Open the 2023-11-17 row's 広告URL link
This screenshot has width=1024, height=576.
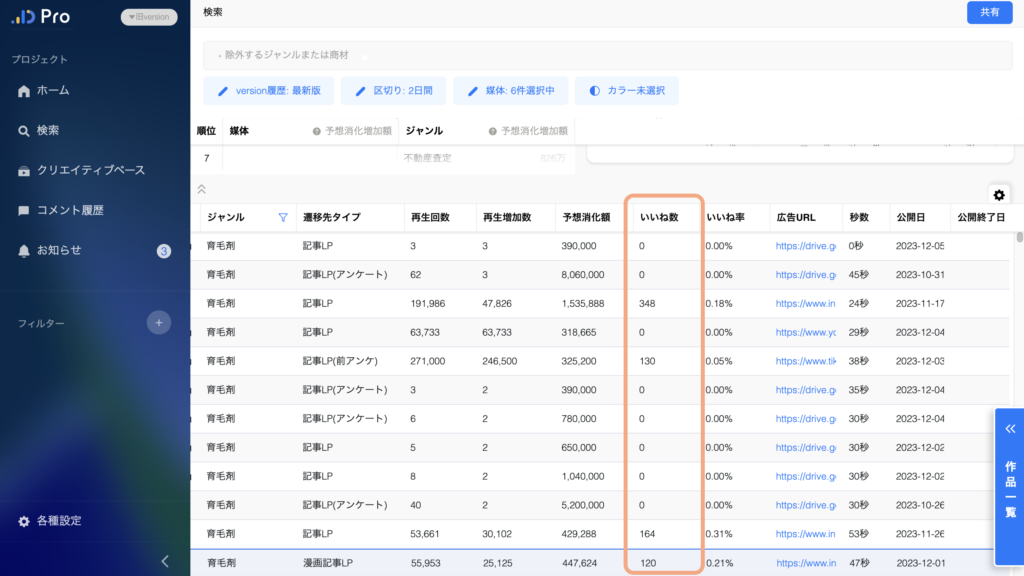click(806, 303)
